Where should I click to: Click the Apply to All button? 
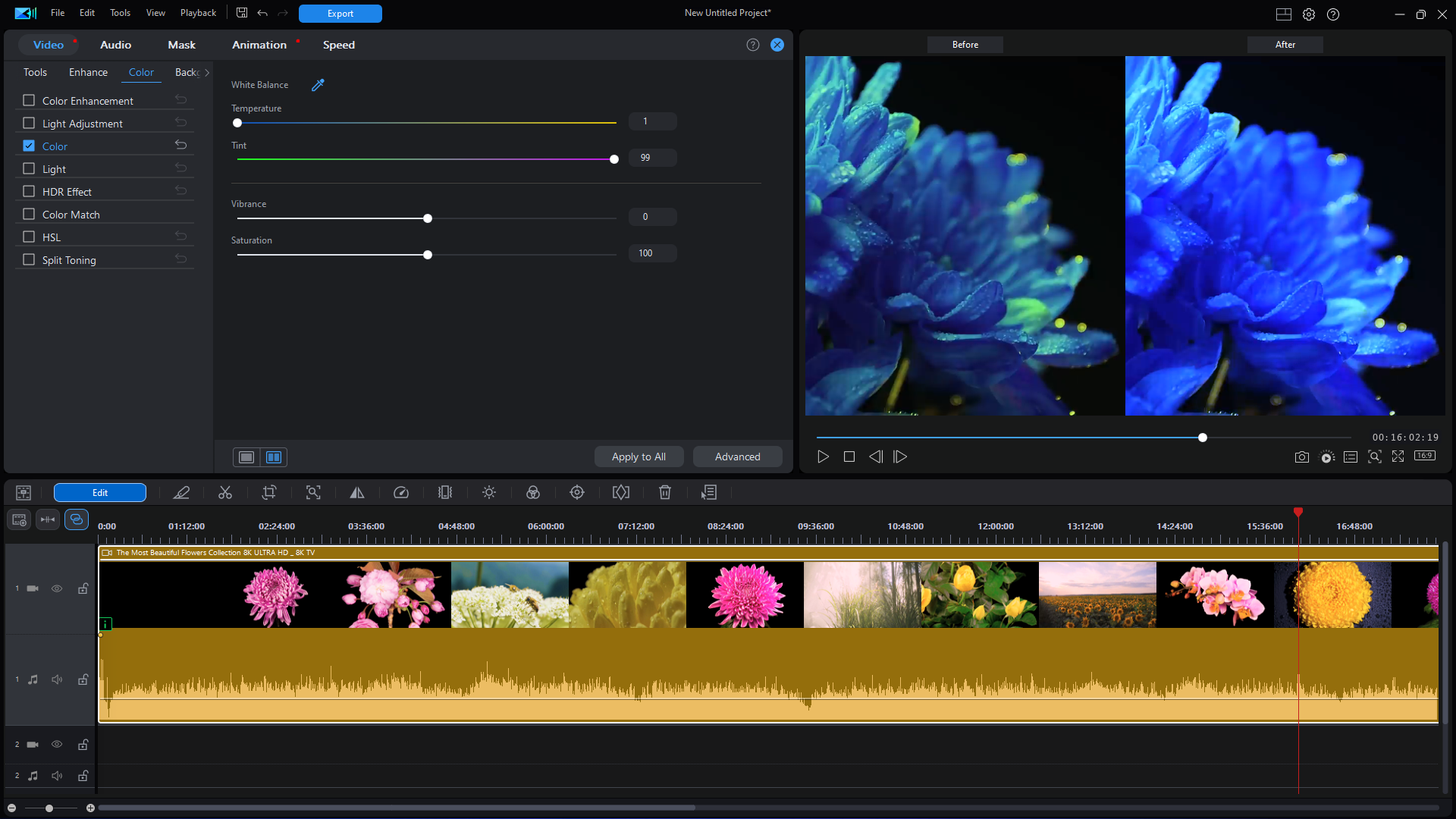pyautogui.click(x=639, y=457)
